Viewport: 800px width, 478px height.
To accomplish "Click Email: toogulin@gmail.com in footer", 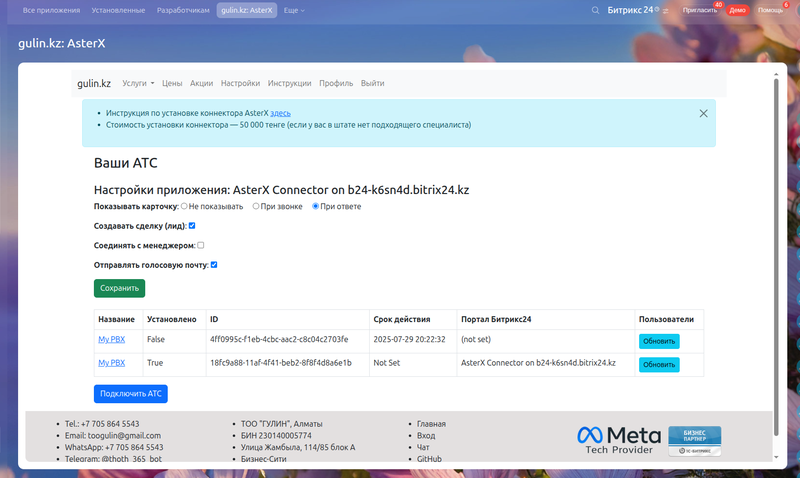I will (x=113, y=436).
